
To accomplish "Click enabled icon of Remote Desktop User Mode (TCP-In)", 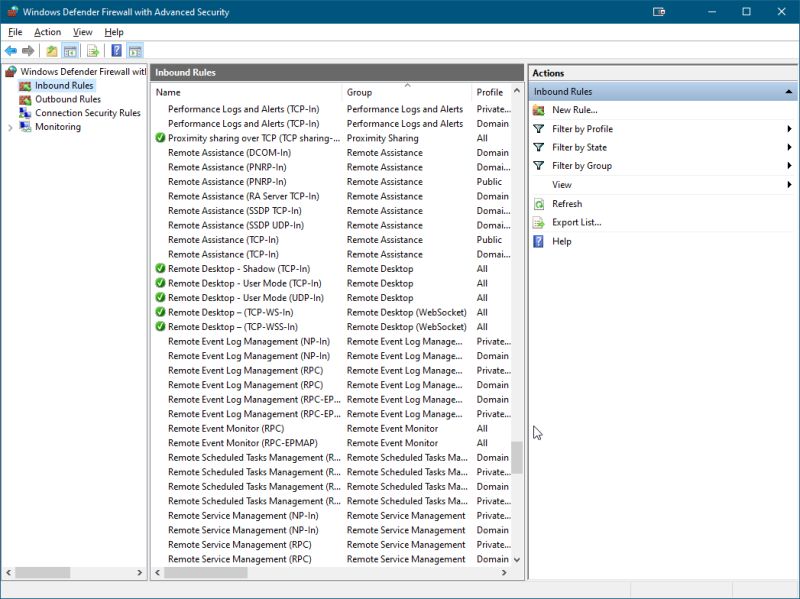I will 160,283.
